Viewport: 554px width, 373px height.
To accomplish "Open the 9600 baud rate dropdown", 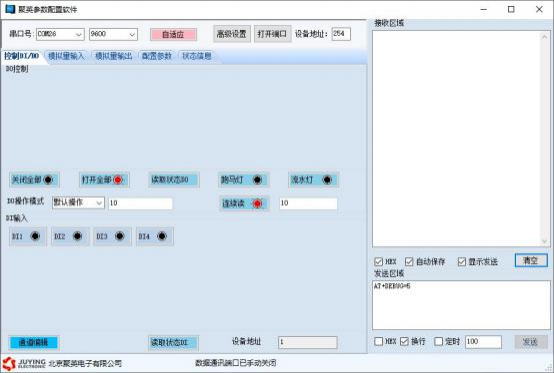I will (x=113, y=34).
